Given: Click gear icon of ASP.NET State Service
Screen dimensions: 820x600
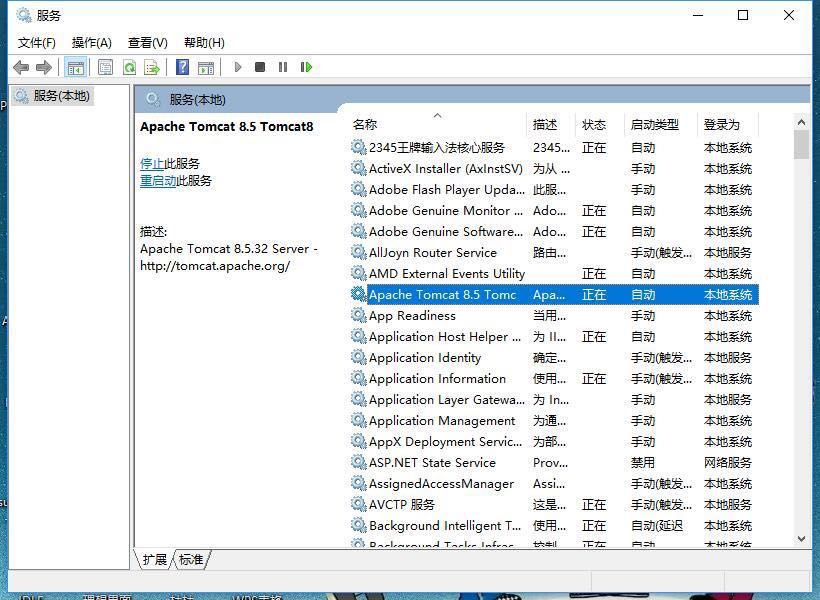Looking at the screenshot, I should [x=358, y=462].
